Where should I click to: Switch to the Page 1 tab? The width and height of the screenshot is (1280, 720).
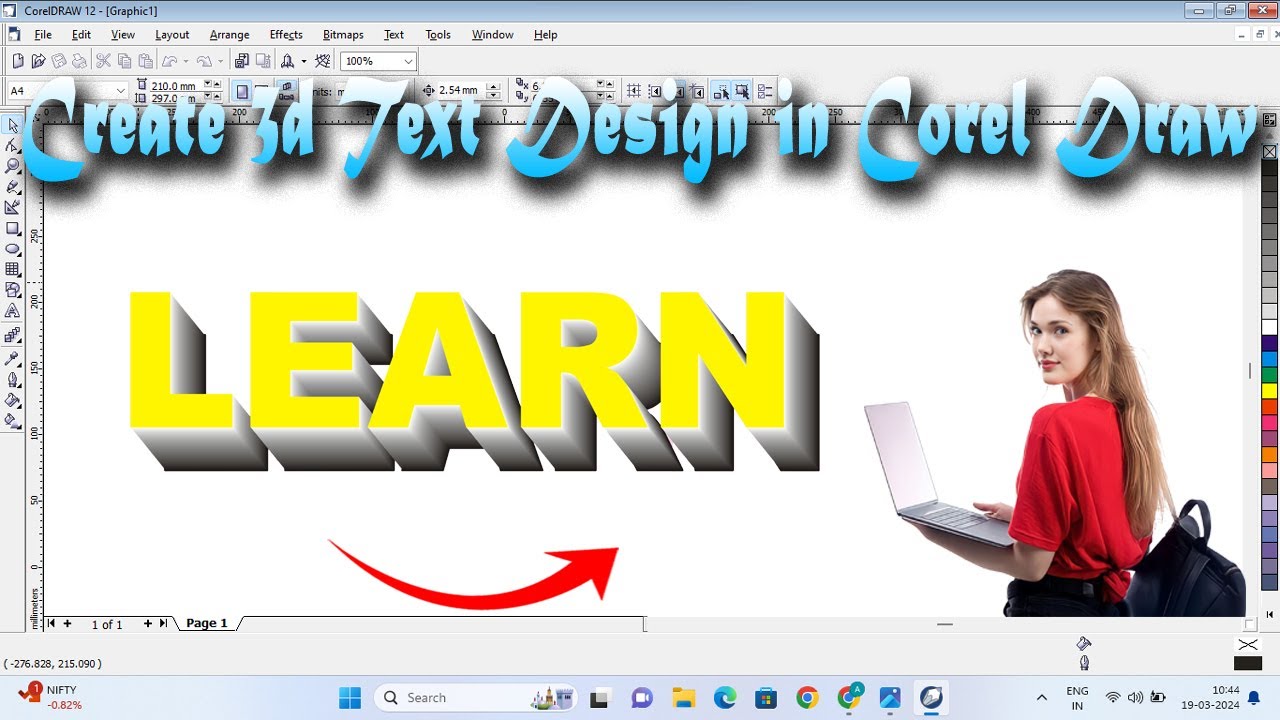click(x=207, y=623)
